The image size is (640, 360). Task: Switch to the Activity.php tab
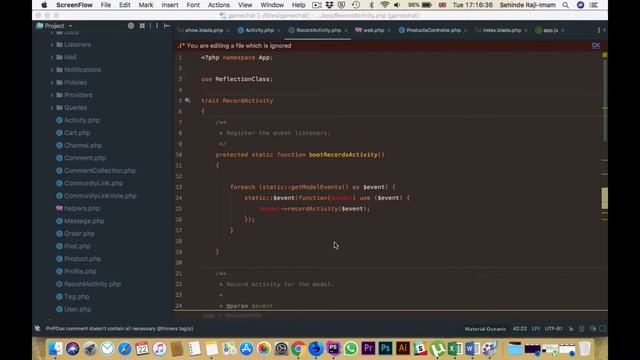coord(259,30)
